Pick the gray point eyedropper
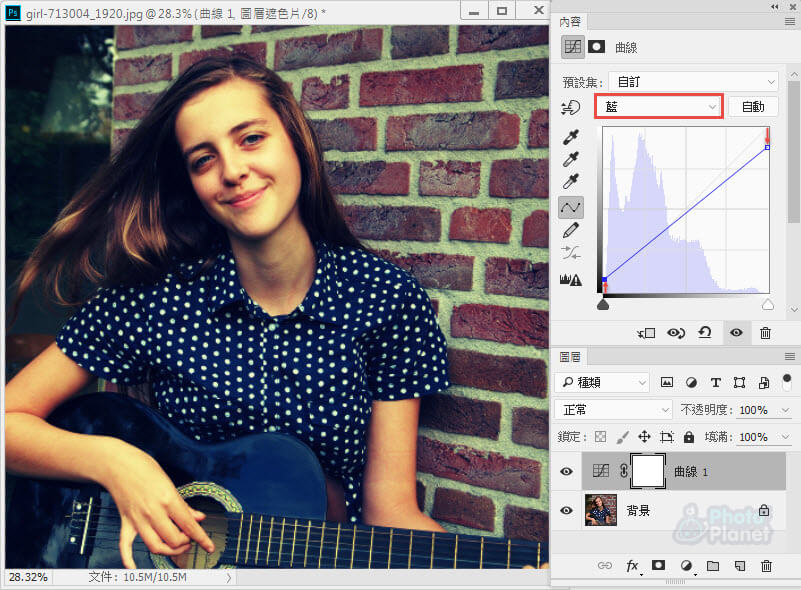Image resolution: width=801 pixels, height=590 pixels. pyautogui.click(x=571, y=159)
